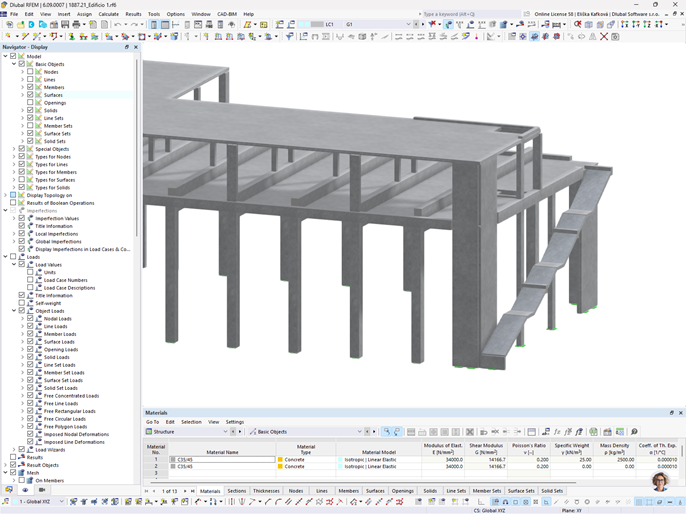Click the keyword search input field
The width and height of the screenshot is (686, 514).
[466, 14]
